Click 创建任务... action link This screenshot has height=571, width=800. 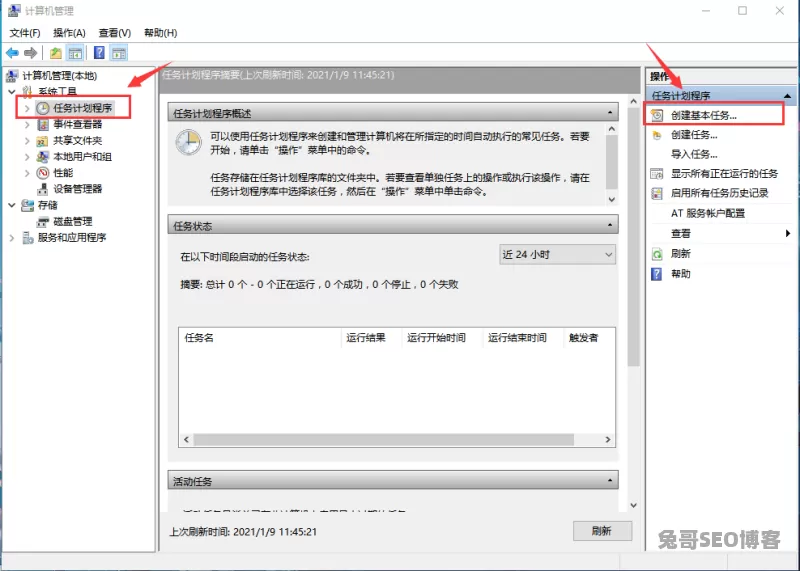pos(694,135)
